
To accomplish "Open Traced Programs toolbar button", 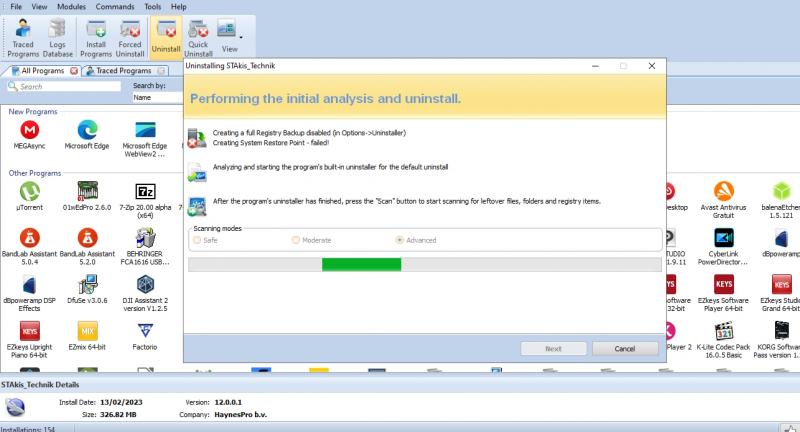I will 23,38.
